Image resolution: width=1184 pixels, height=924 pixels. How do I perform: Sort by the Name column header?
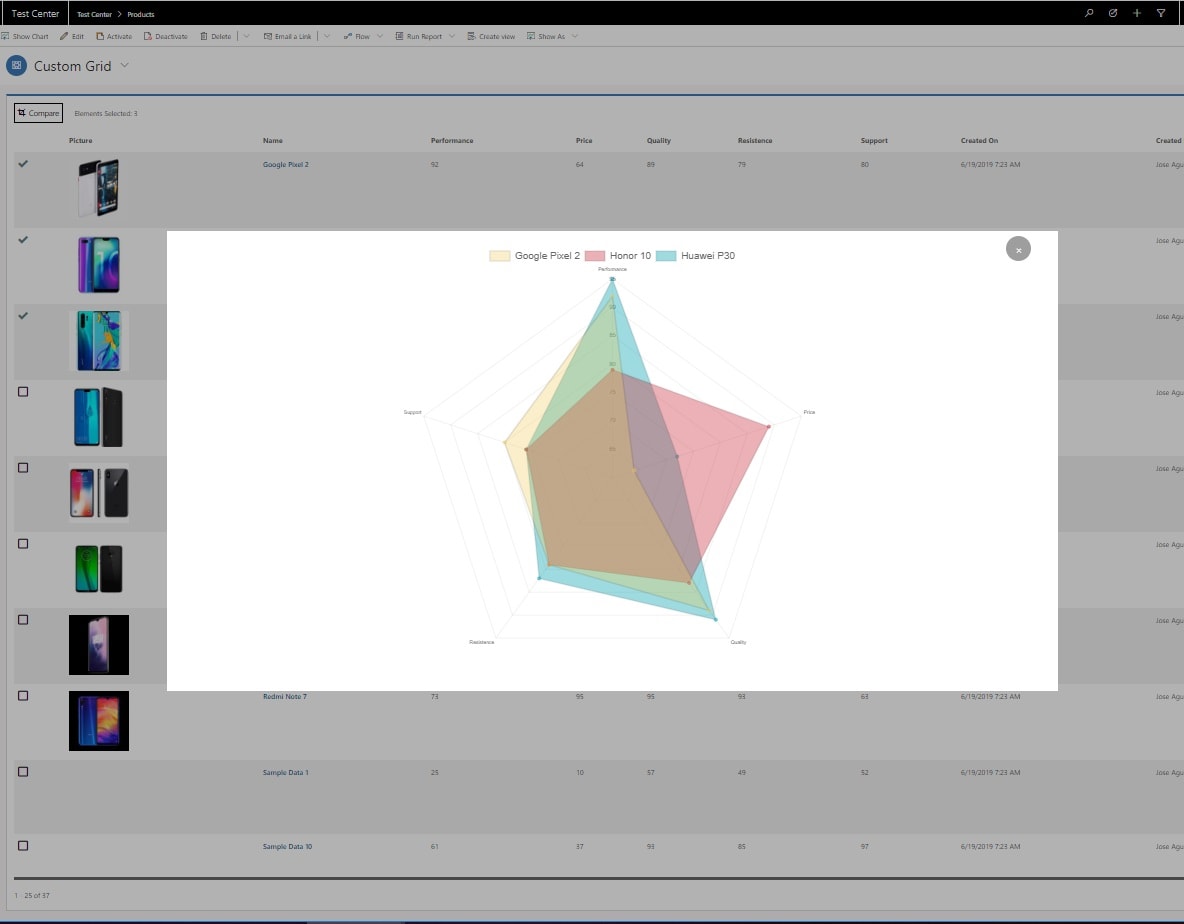(x=273, y=140)
